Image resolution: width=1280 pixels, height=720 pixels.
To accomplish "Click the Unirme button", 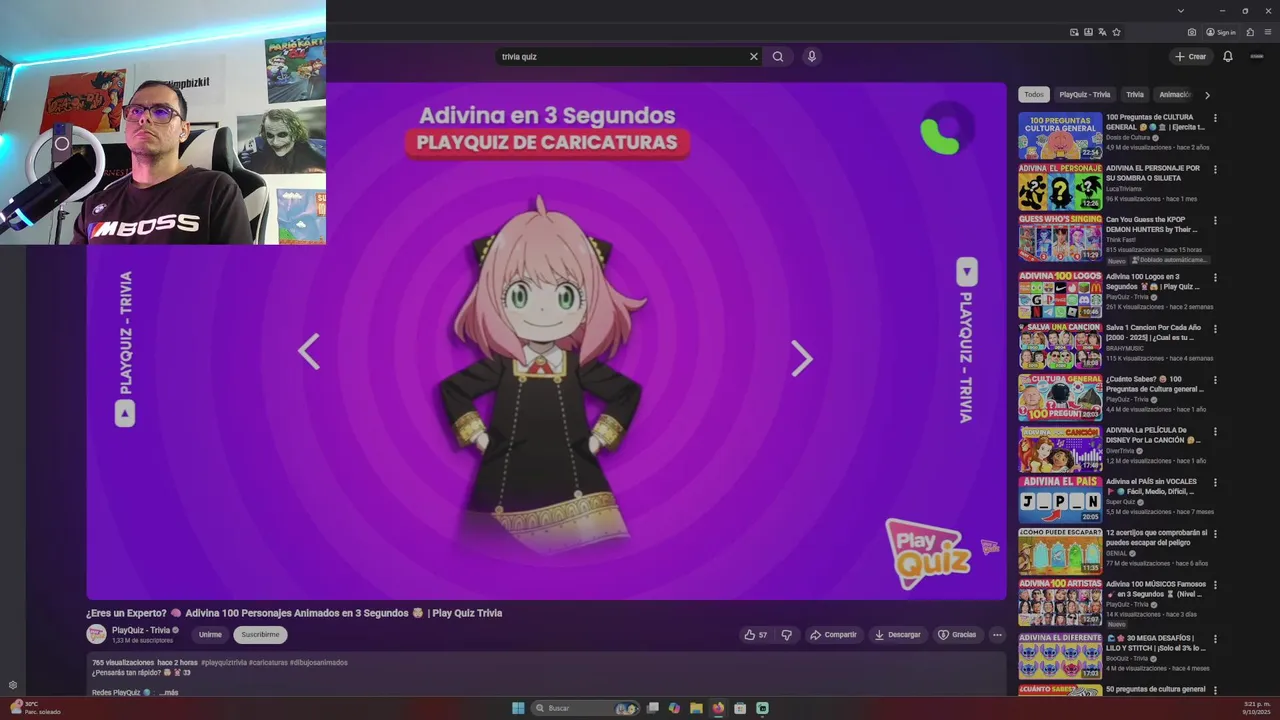I will click(x=210, y=635).
